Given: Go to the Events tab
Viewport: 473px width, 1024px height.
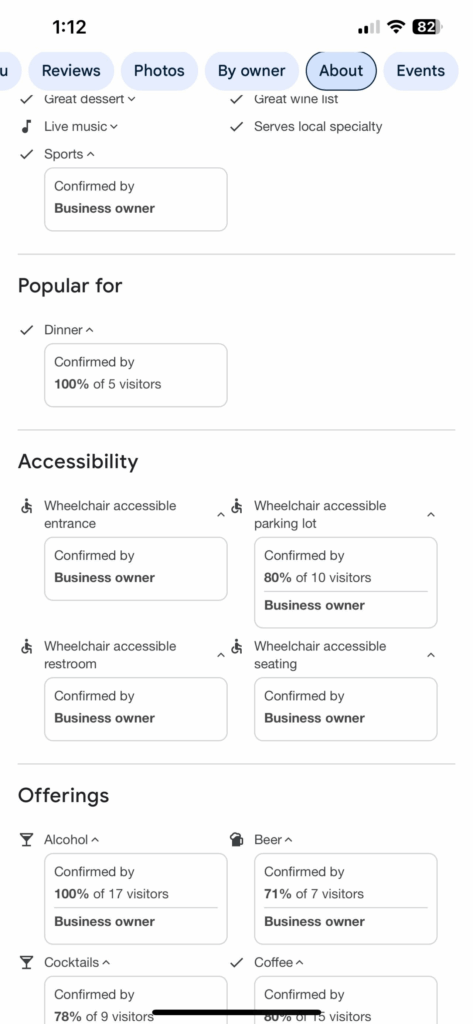Looking at the screenshot, I should pos(421,71).
